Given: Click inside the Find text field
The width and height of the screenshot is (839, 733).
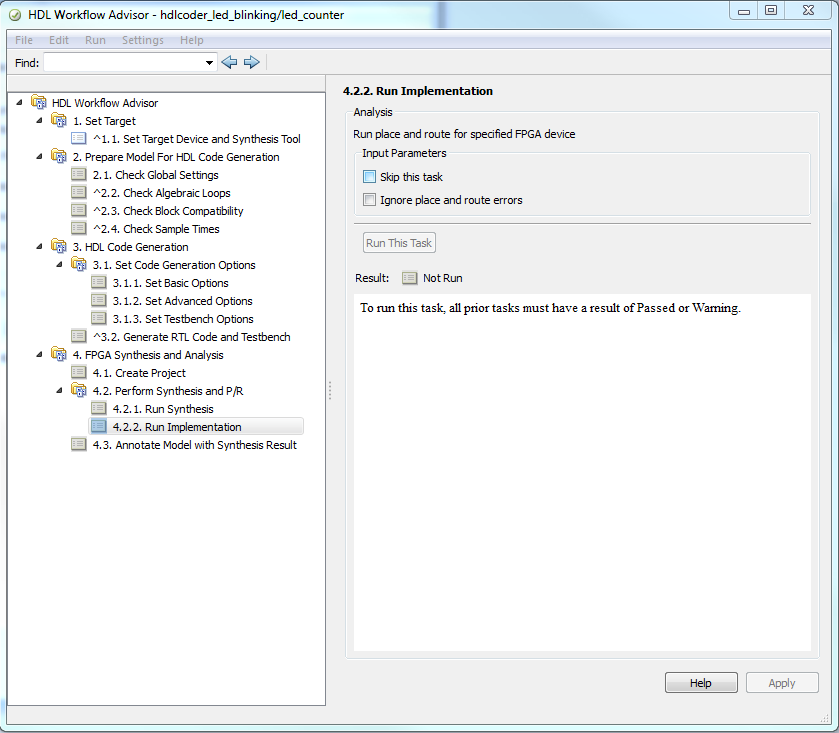Looking at the screenshot, I should coord(123,63).
